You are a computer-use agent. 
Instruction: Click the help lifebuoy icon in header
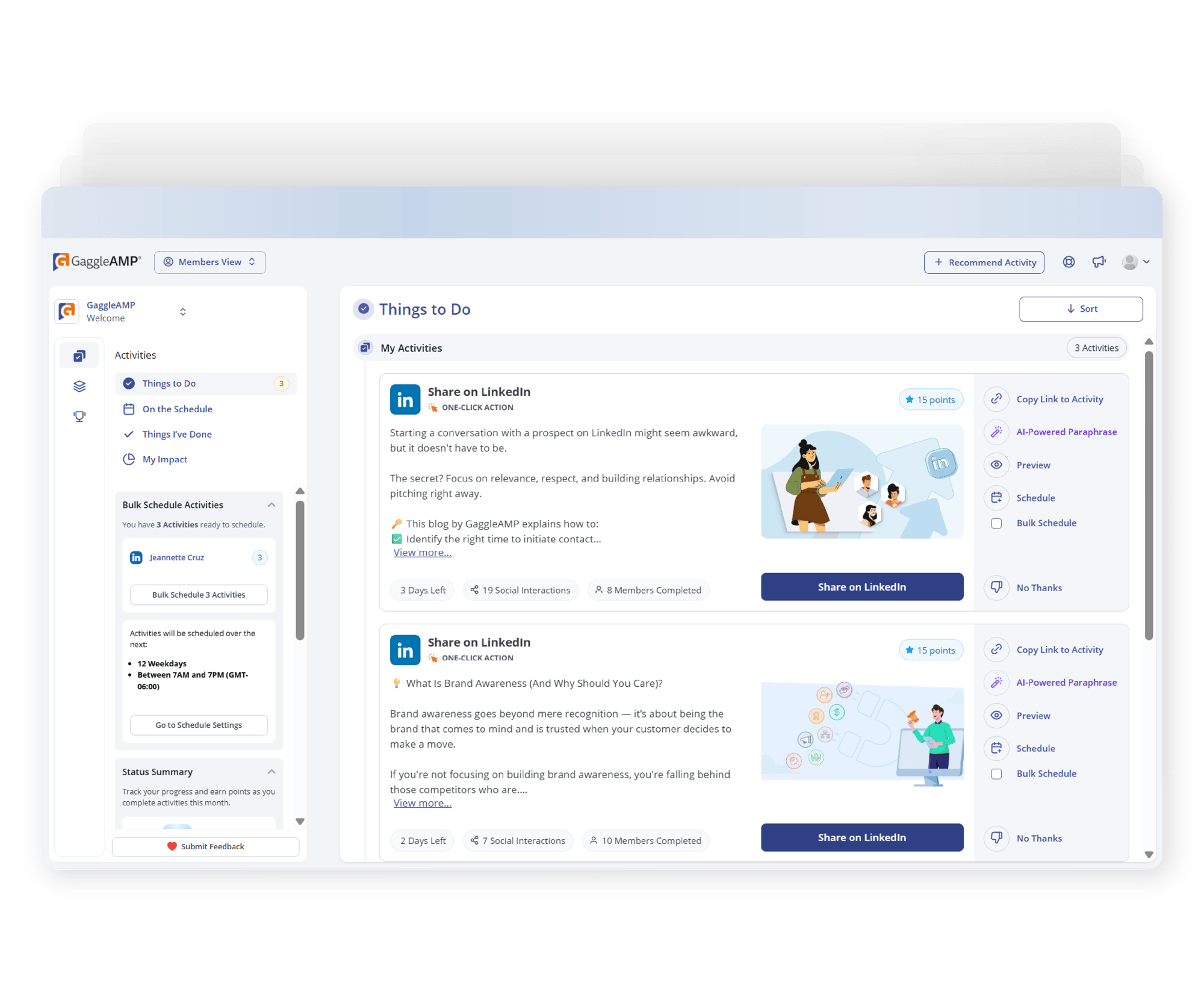coord(1069,262)
